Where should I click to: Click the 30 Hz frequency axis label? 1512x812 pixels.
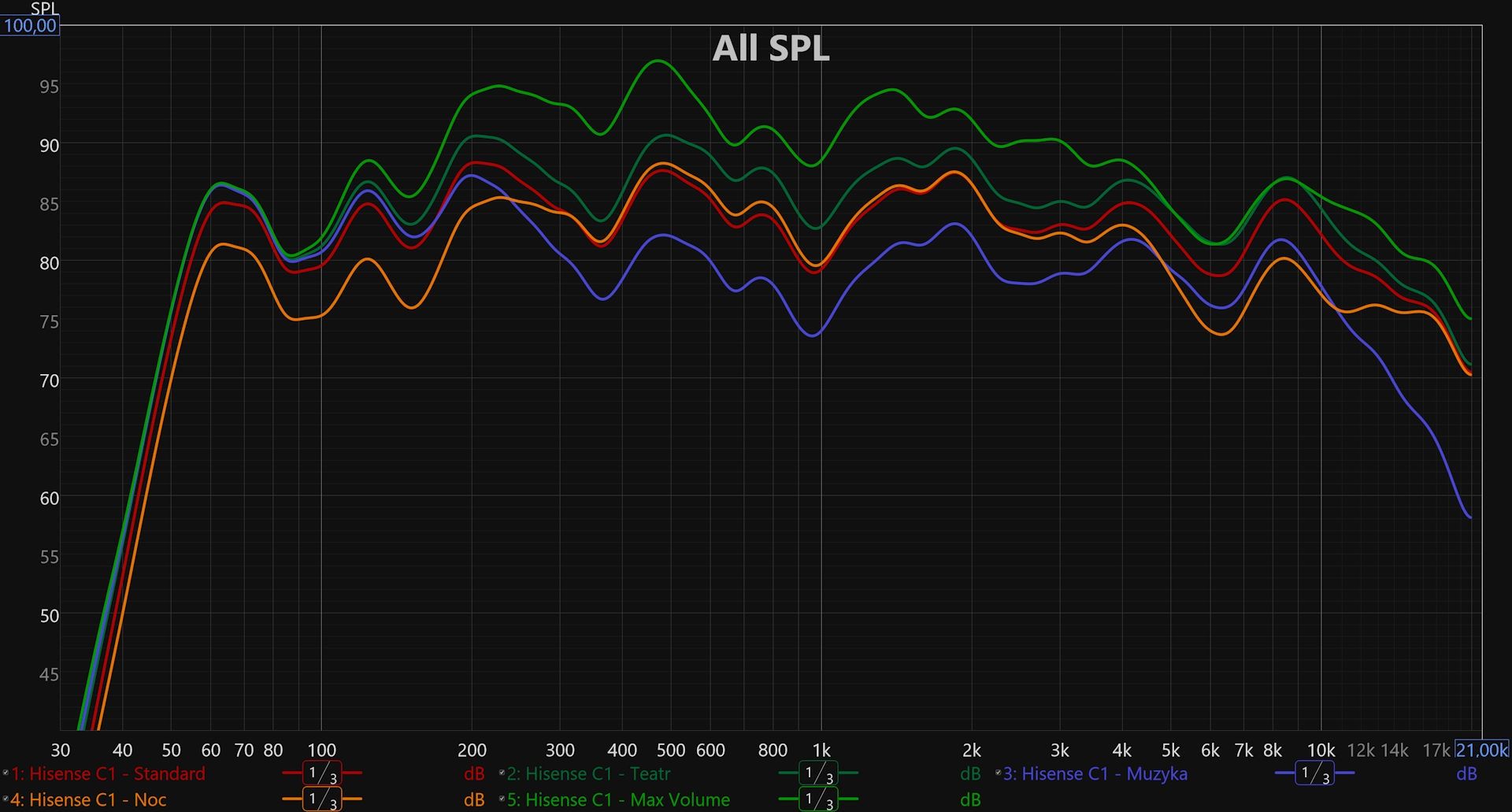61,750
